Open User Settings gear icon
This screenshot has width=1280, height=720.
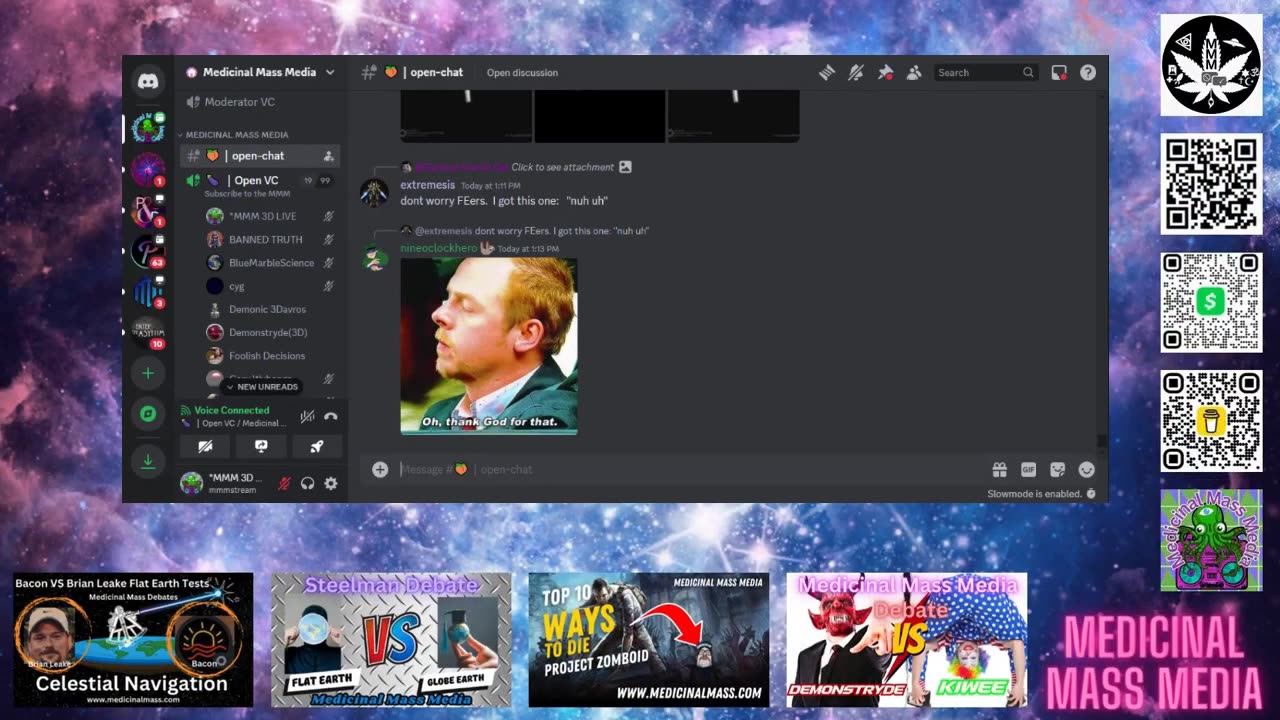point(331,483)
